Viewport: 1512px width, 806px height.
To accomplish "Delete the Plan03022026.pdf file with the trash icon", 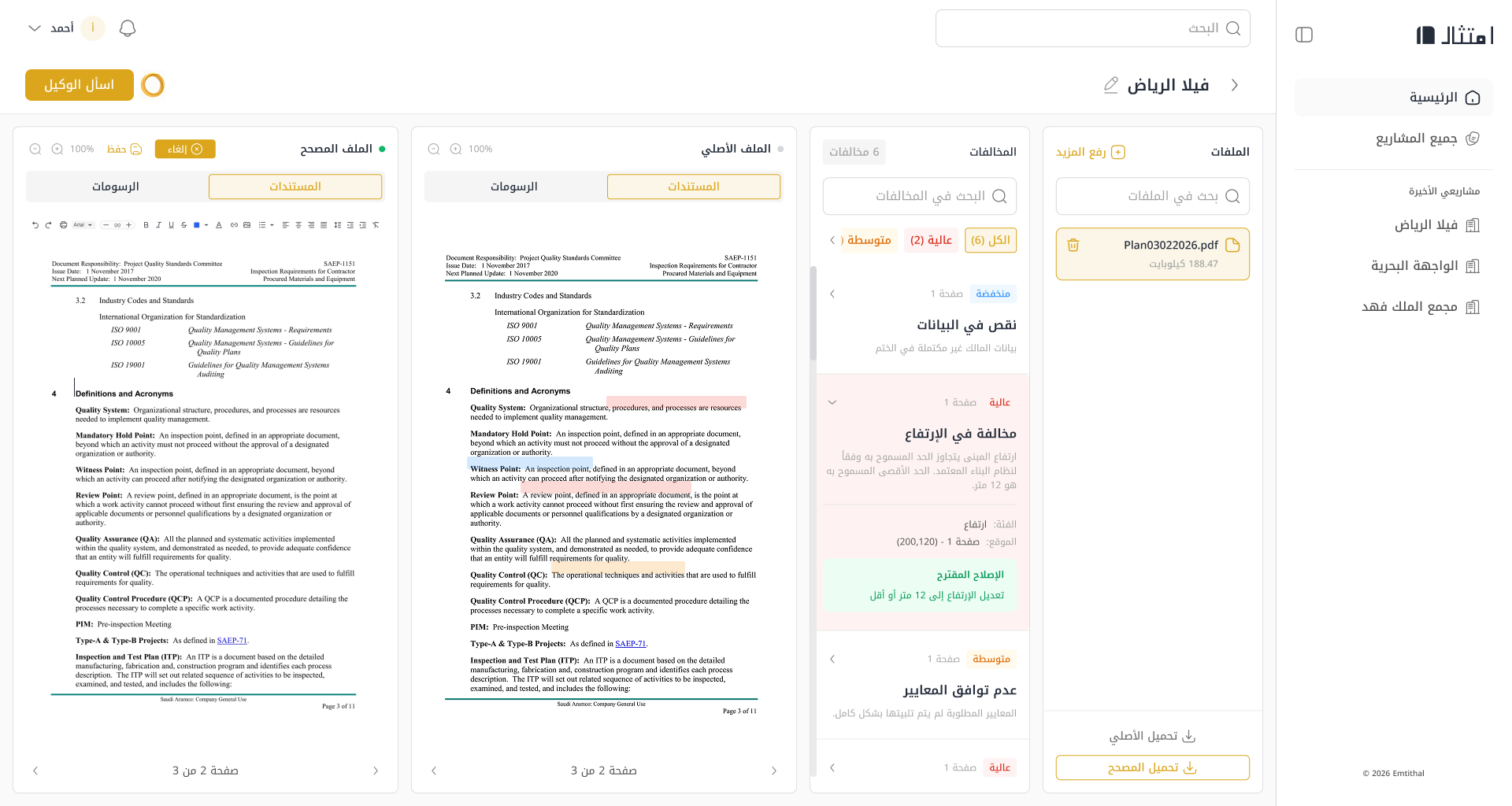I will [1073, 245].
